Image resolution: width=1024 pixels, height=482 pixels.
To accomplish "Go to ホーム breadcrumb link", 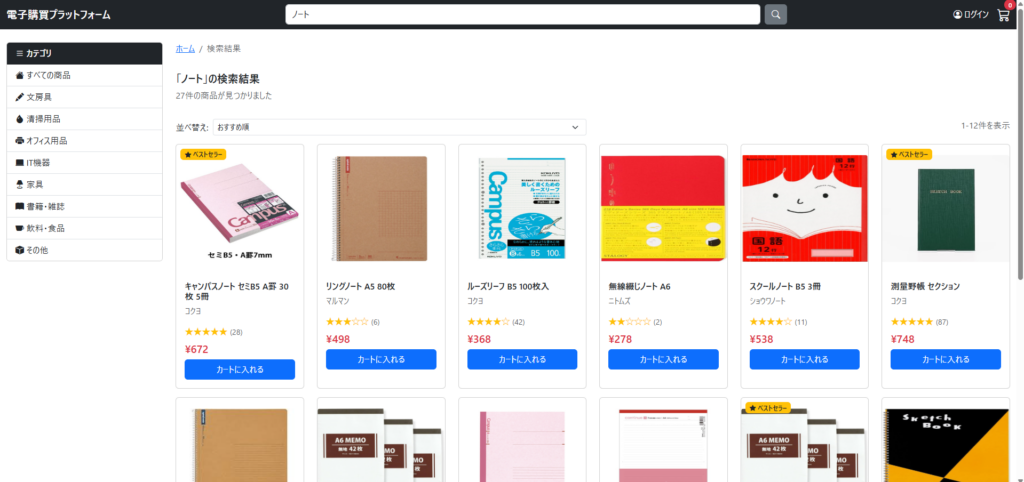I will click(185, 48).
